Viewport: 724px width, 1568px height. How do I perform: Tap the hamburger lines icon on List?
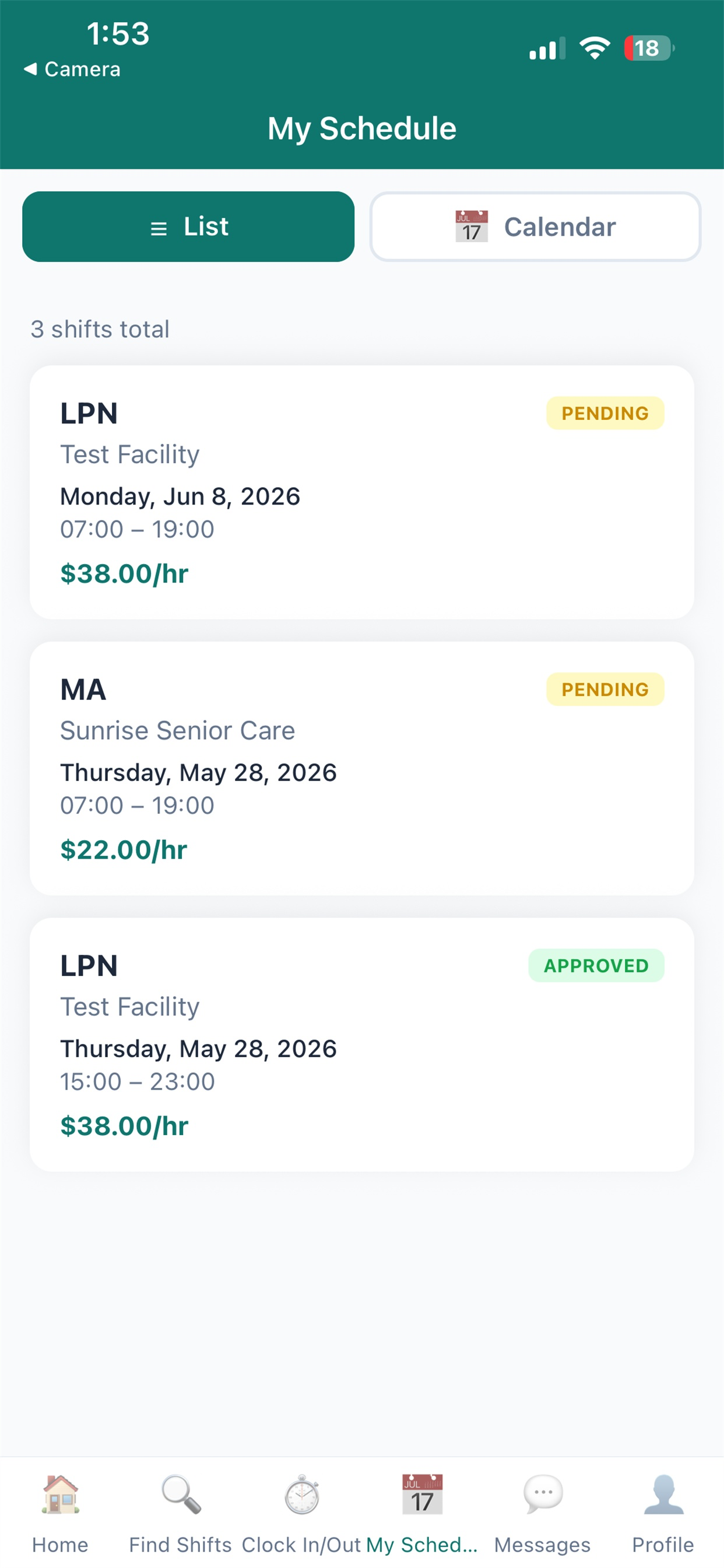[x=159, y=228]
